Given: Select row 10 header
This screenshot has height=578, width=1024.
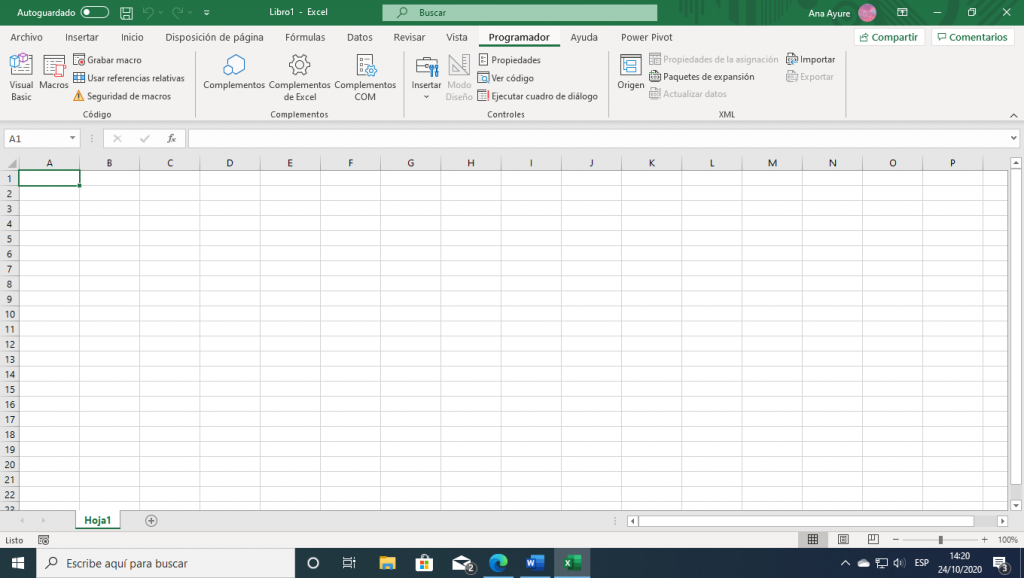Looking at the screenshot, I should point(10,314).
